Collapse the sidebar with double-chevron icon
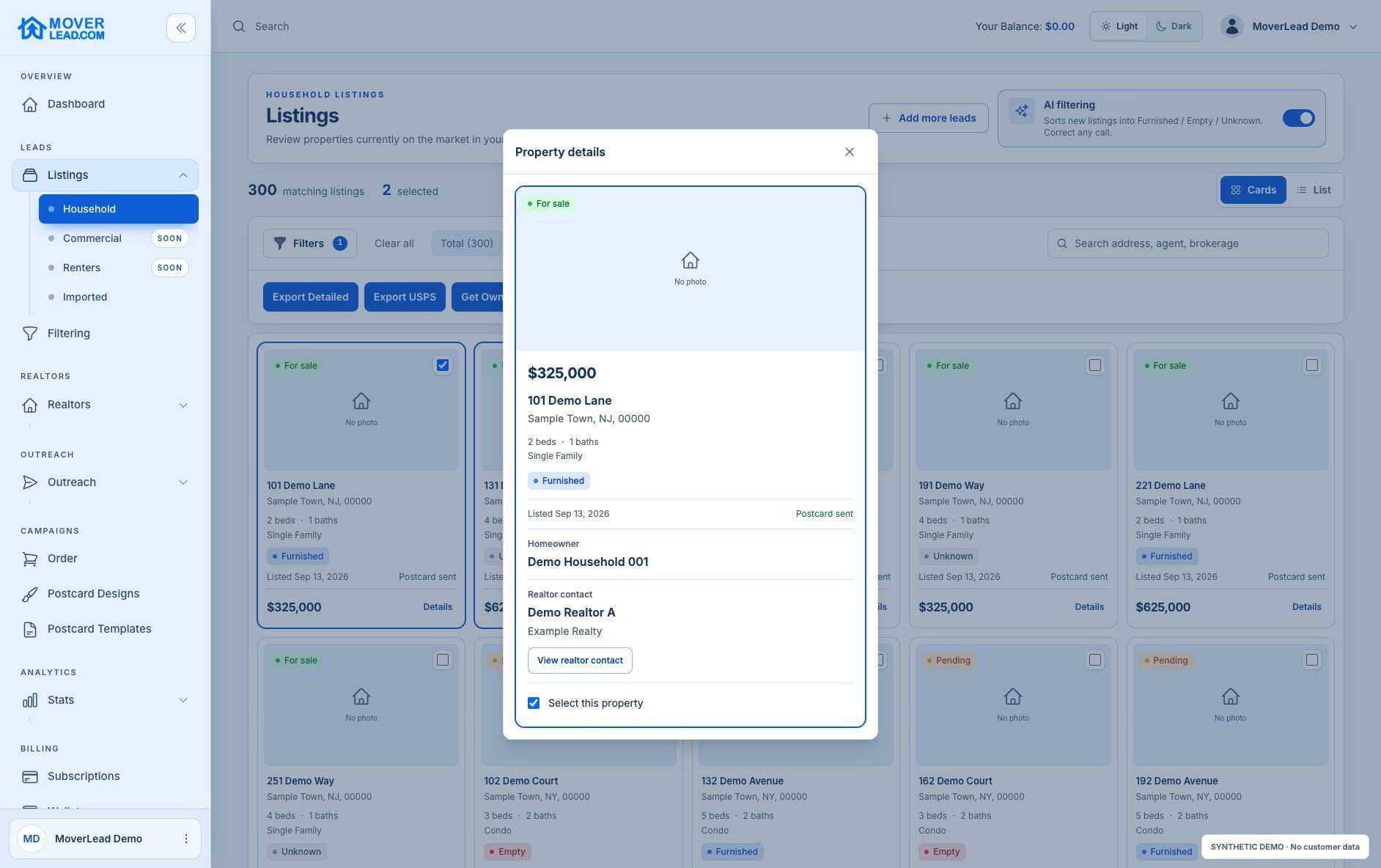This screenshot has width=1381, height=868. 181,28
